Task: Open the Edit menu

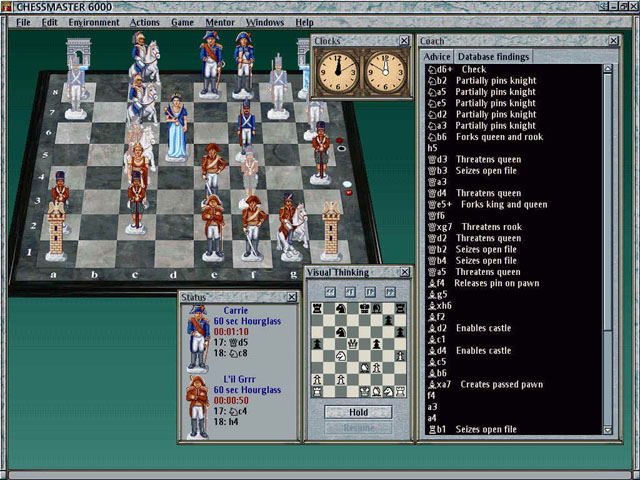Action: (49, 22)
